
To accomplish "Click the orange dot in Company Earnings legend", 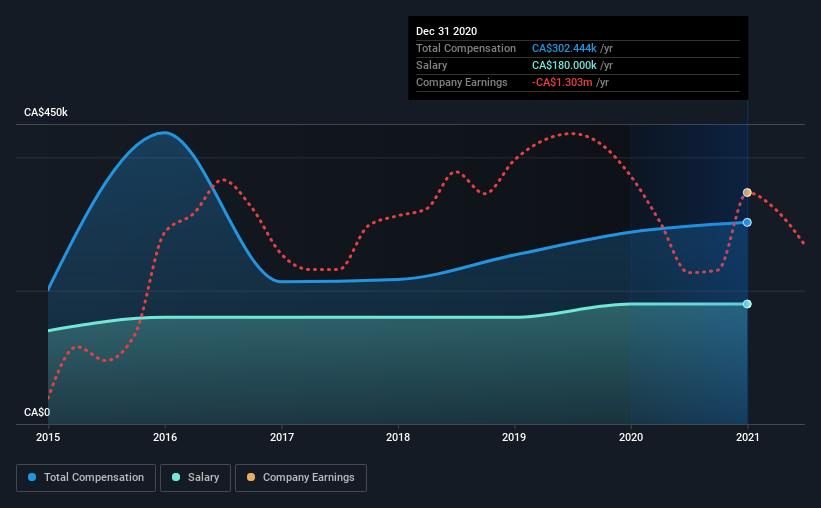I will click(251, 477).
